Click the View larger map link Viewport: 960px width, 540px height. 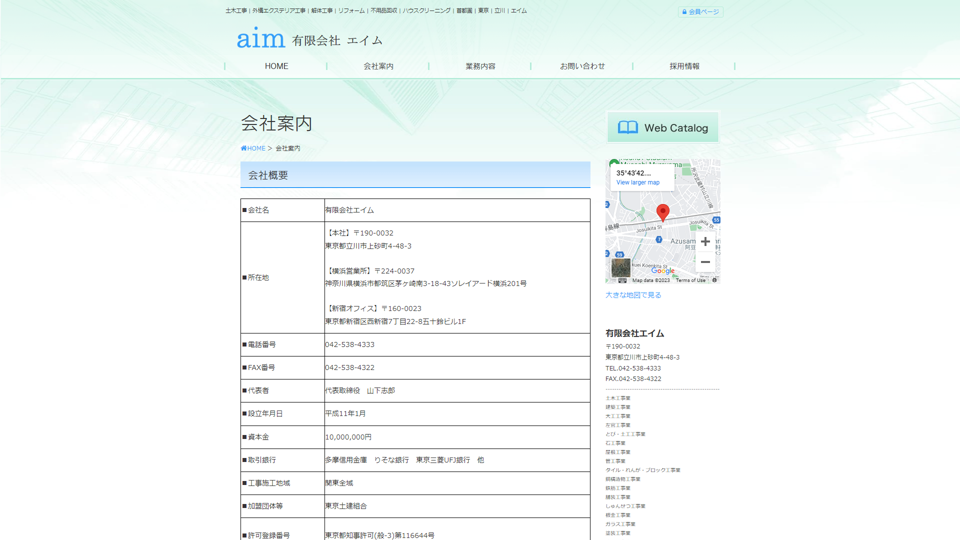[638, 183]
